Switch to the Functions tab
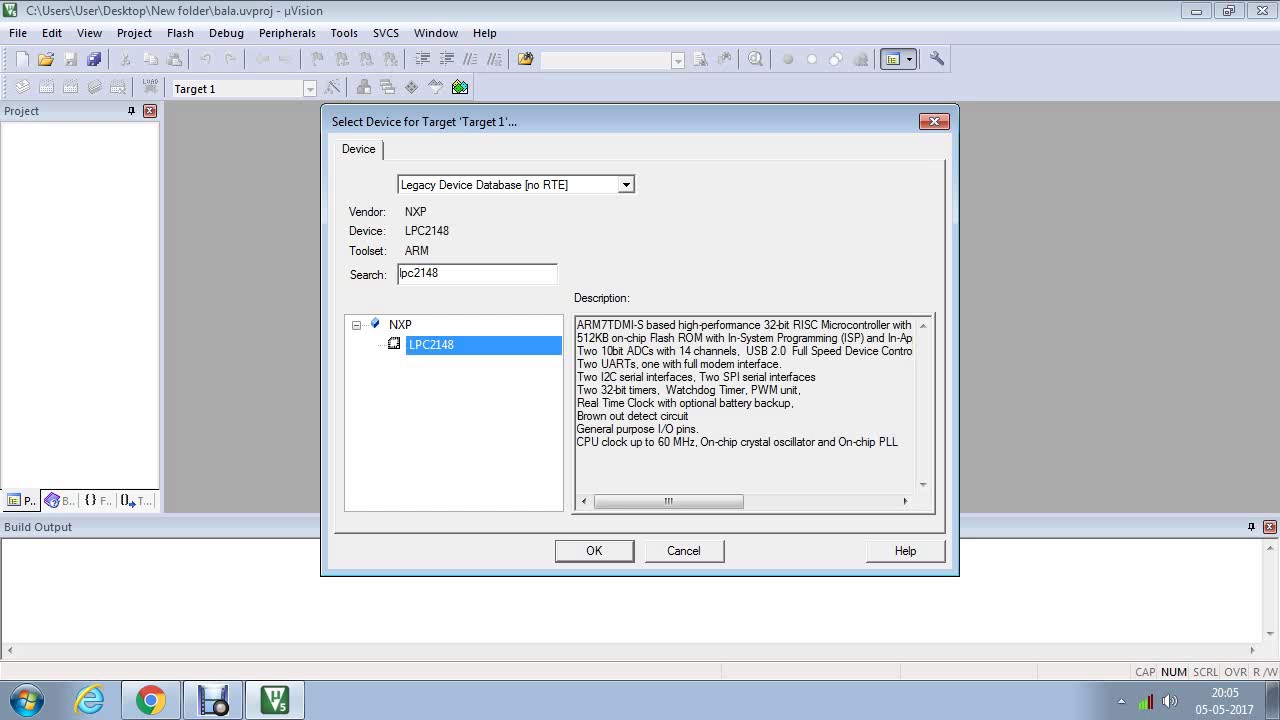Viewport: 1280px width, 720px height. 97,500
